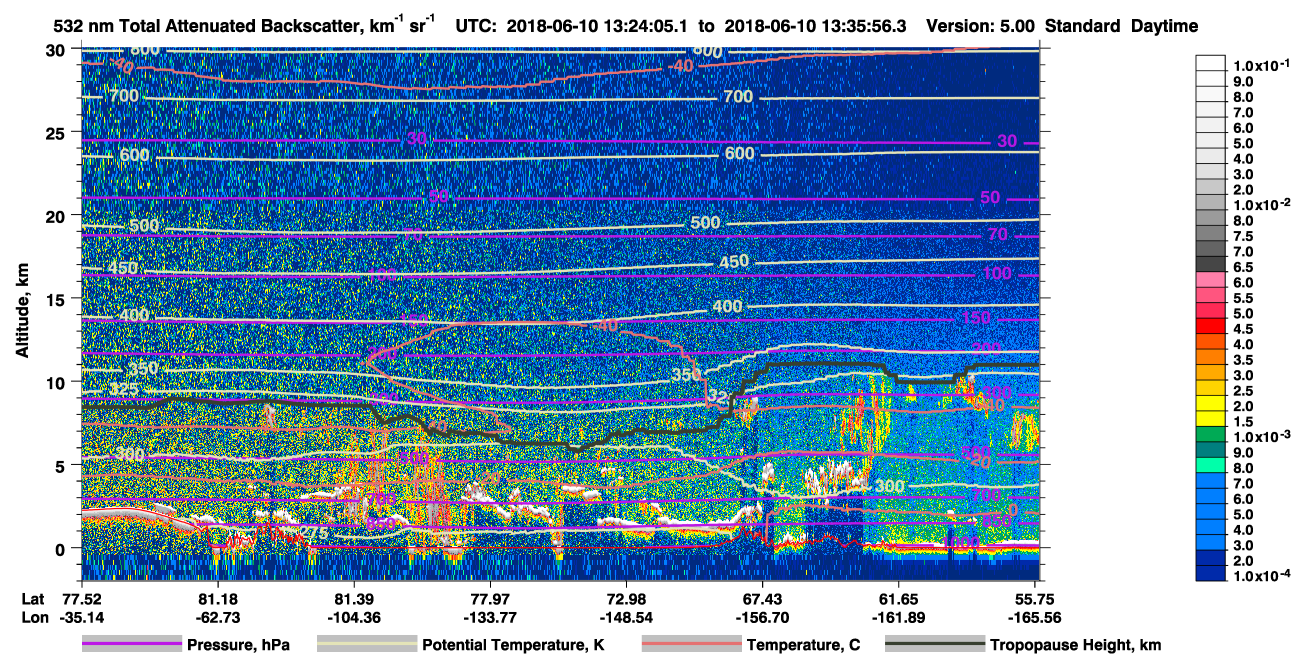
Task: Click the 'Altitude, km' axis title
Action: tap(22, 312)
